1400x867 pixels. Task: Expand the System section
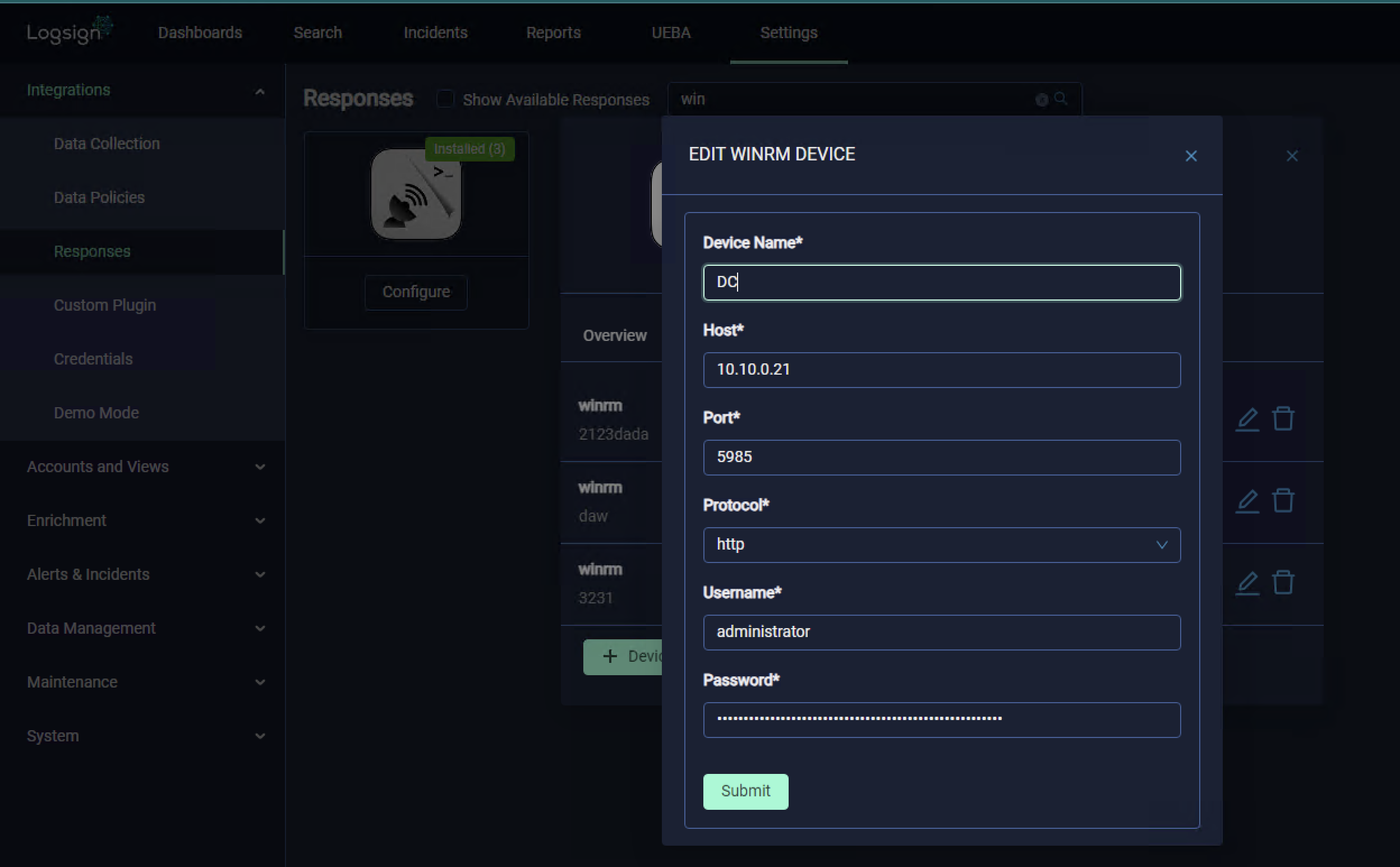[x=260, y=736]
